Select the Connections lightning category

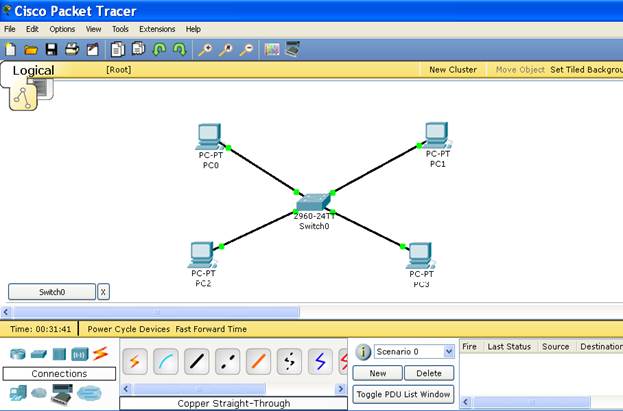coord(100,353)
